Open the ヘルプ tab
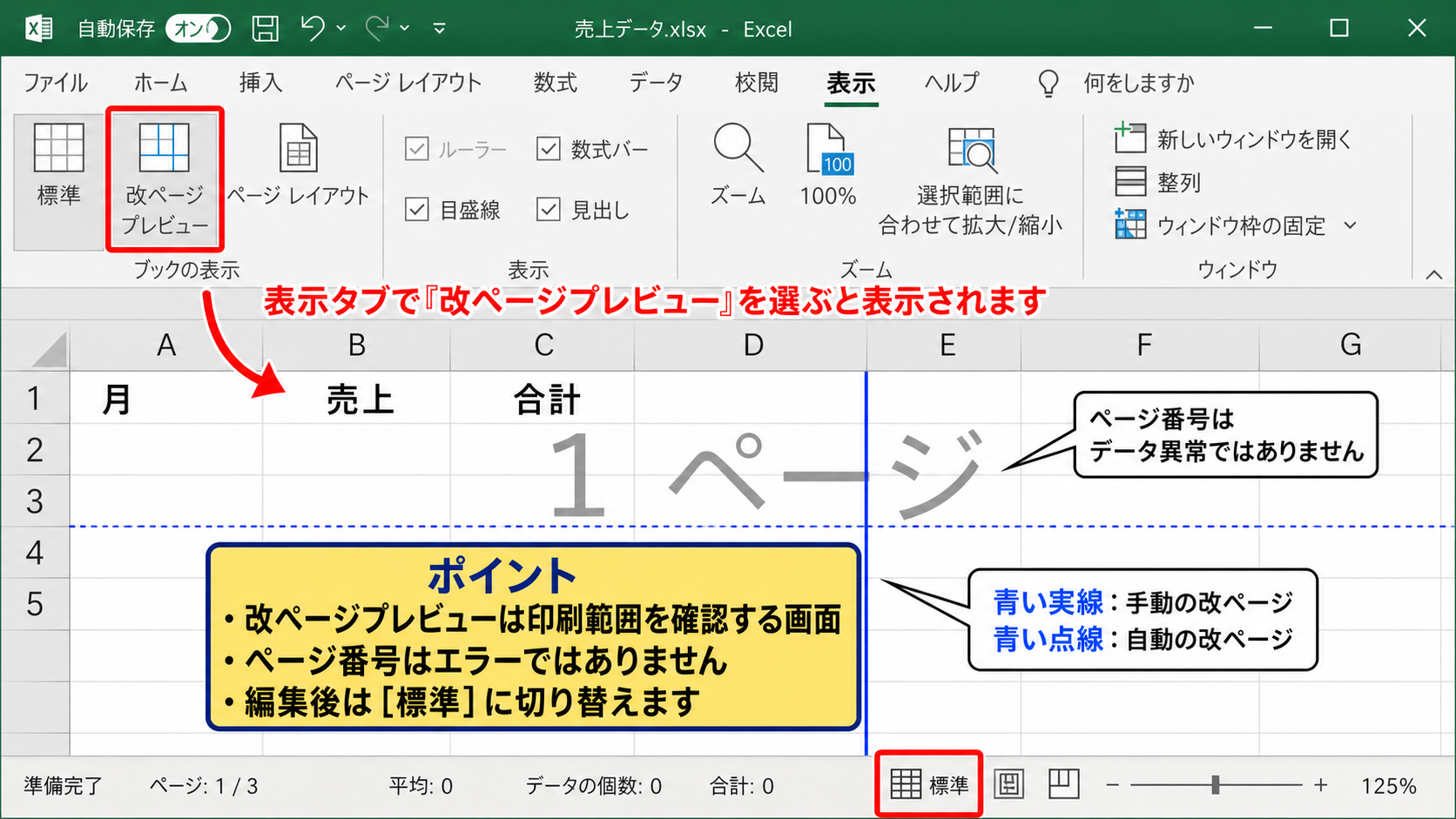 (x=952, y=83)
